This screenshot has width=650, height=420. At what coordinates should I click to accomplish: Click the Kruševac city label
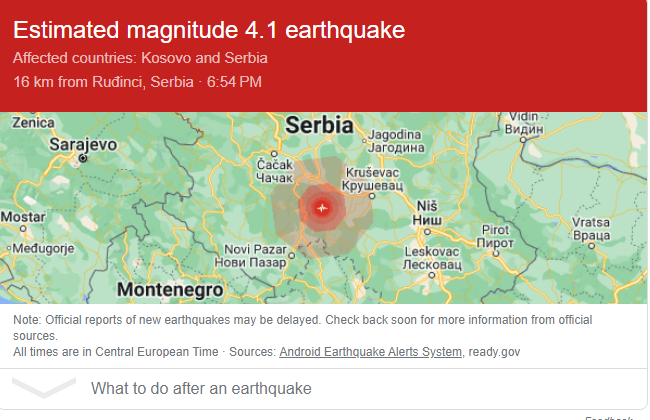click(x=371, y=180)
